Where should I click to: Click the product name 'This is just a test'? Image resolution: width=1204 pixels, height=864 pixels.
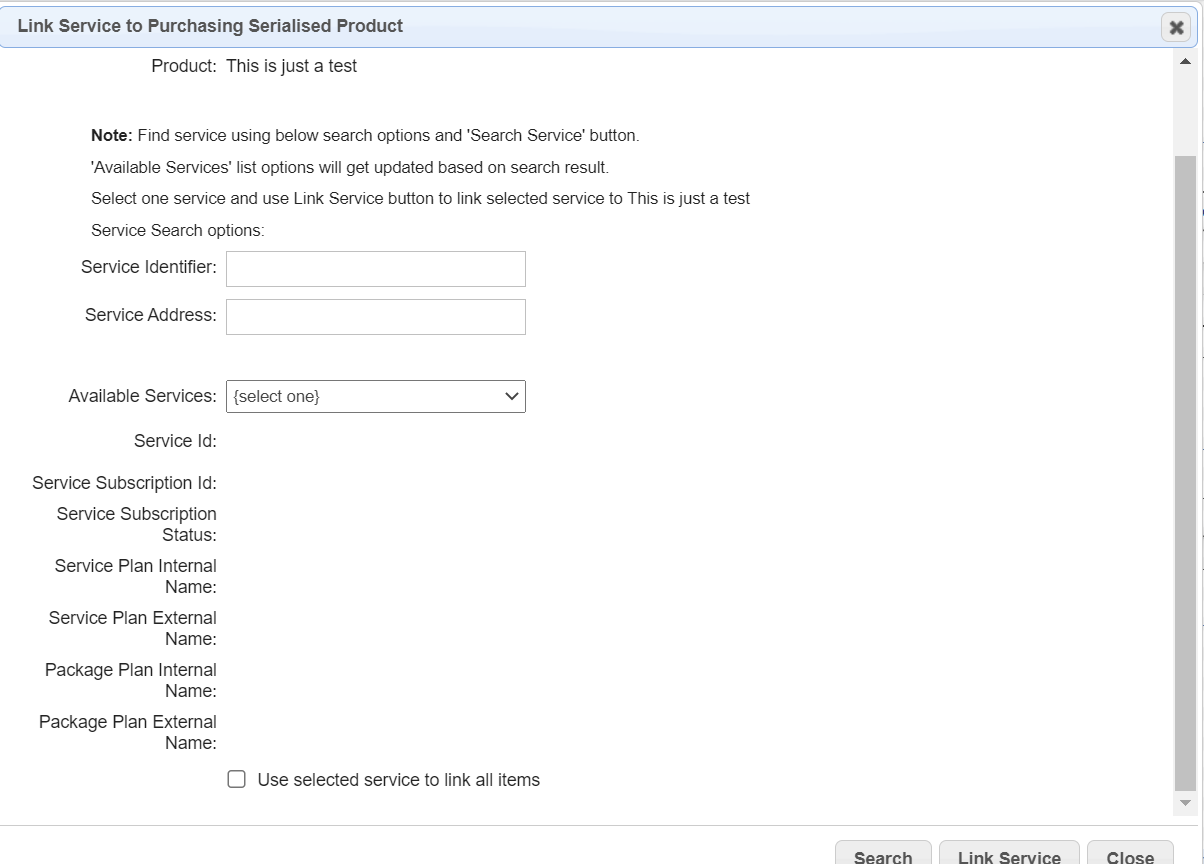tap(291, 66)
